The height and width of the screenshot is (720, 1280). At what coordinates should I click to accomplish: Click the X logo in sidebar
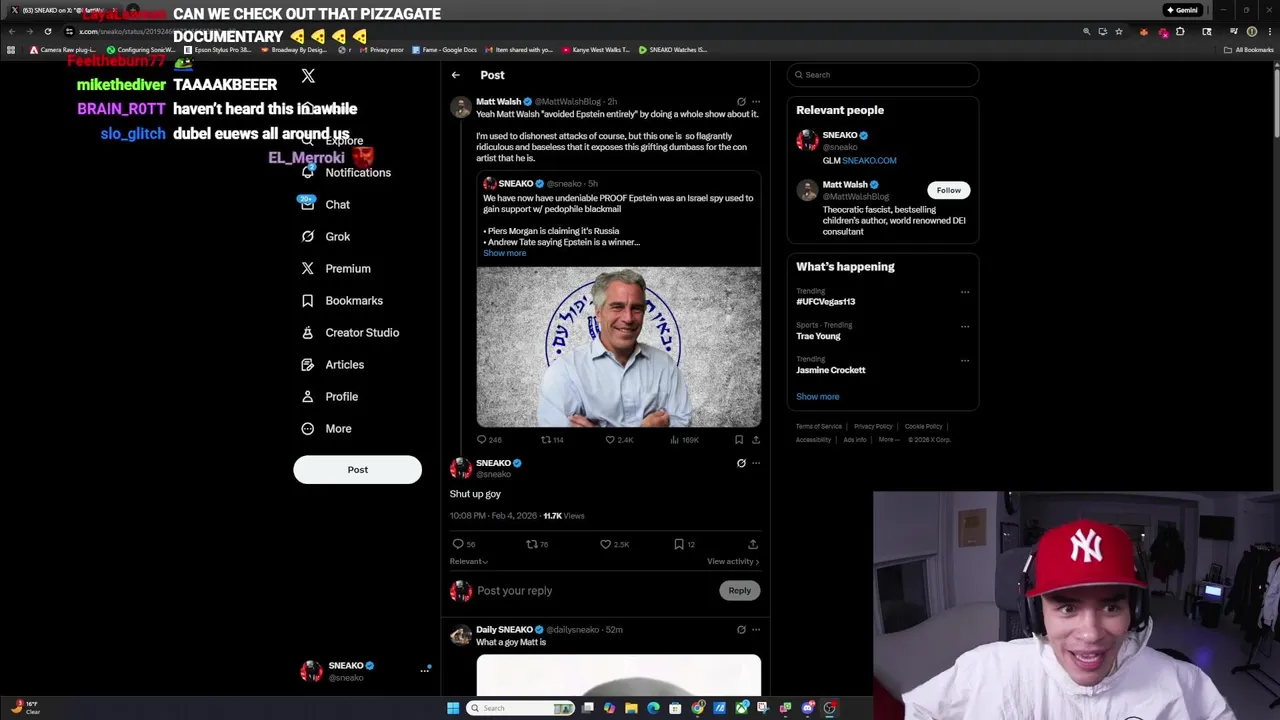308,76
